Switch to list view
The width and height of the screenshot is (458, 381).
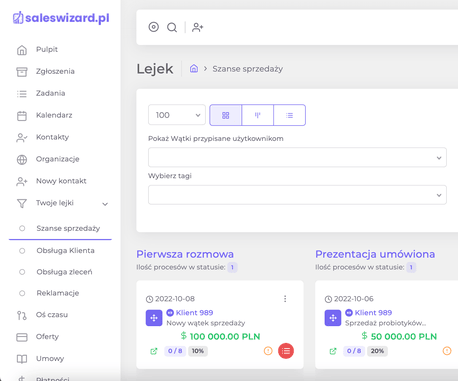point(289,115)
